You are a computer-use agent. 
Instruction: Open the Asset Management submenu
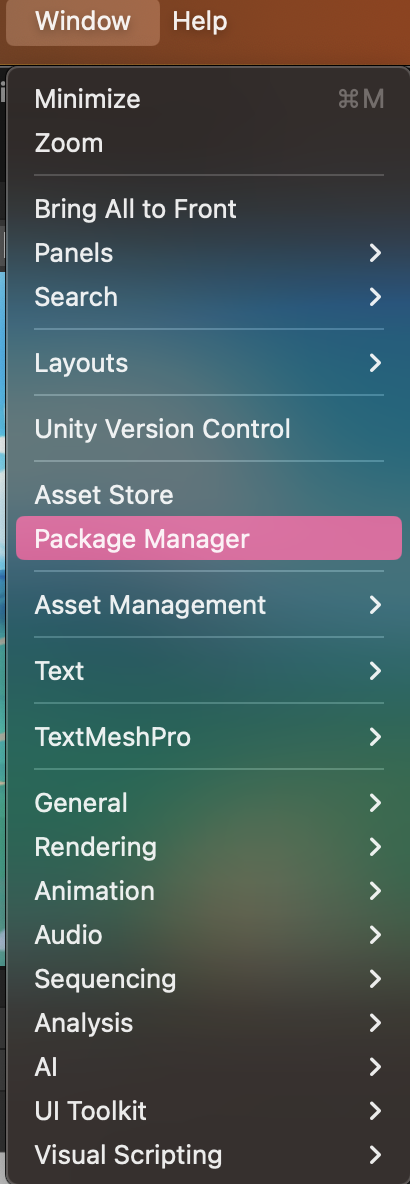click(208, 605)
